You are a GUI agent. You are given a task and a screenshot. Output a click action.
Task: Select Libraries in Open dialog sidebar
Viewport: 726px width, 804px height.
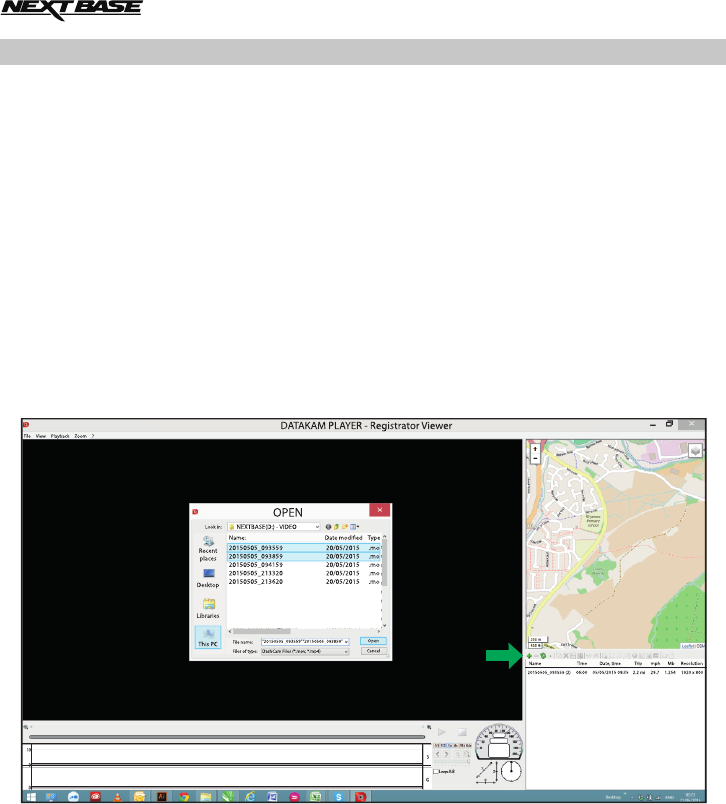[208, 608]
